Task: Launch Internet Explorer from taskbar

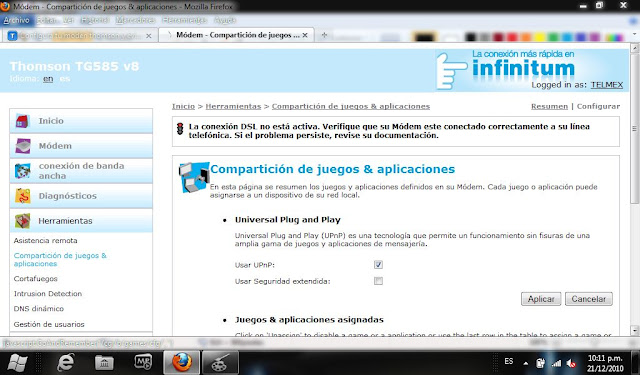Action: click(66, 362)
